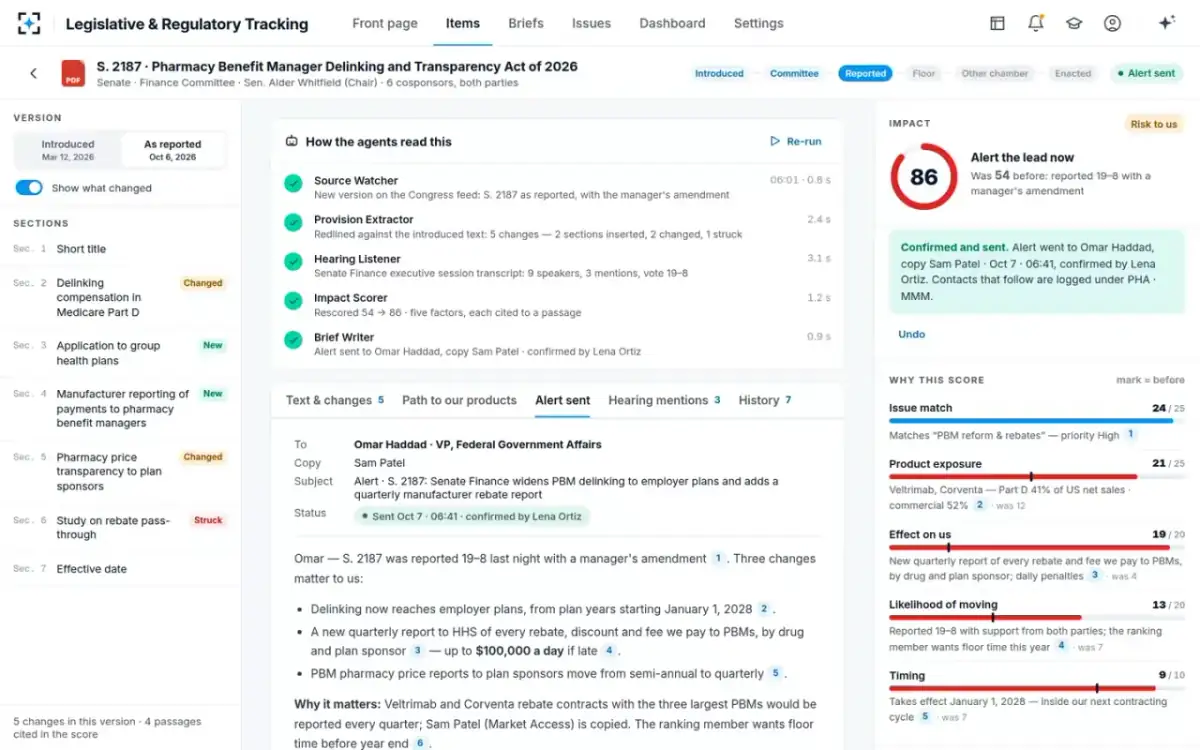This screenshot has width=1200, height=750.
Task: Open Sec. 7 Effective date
Action: [120, 569]
